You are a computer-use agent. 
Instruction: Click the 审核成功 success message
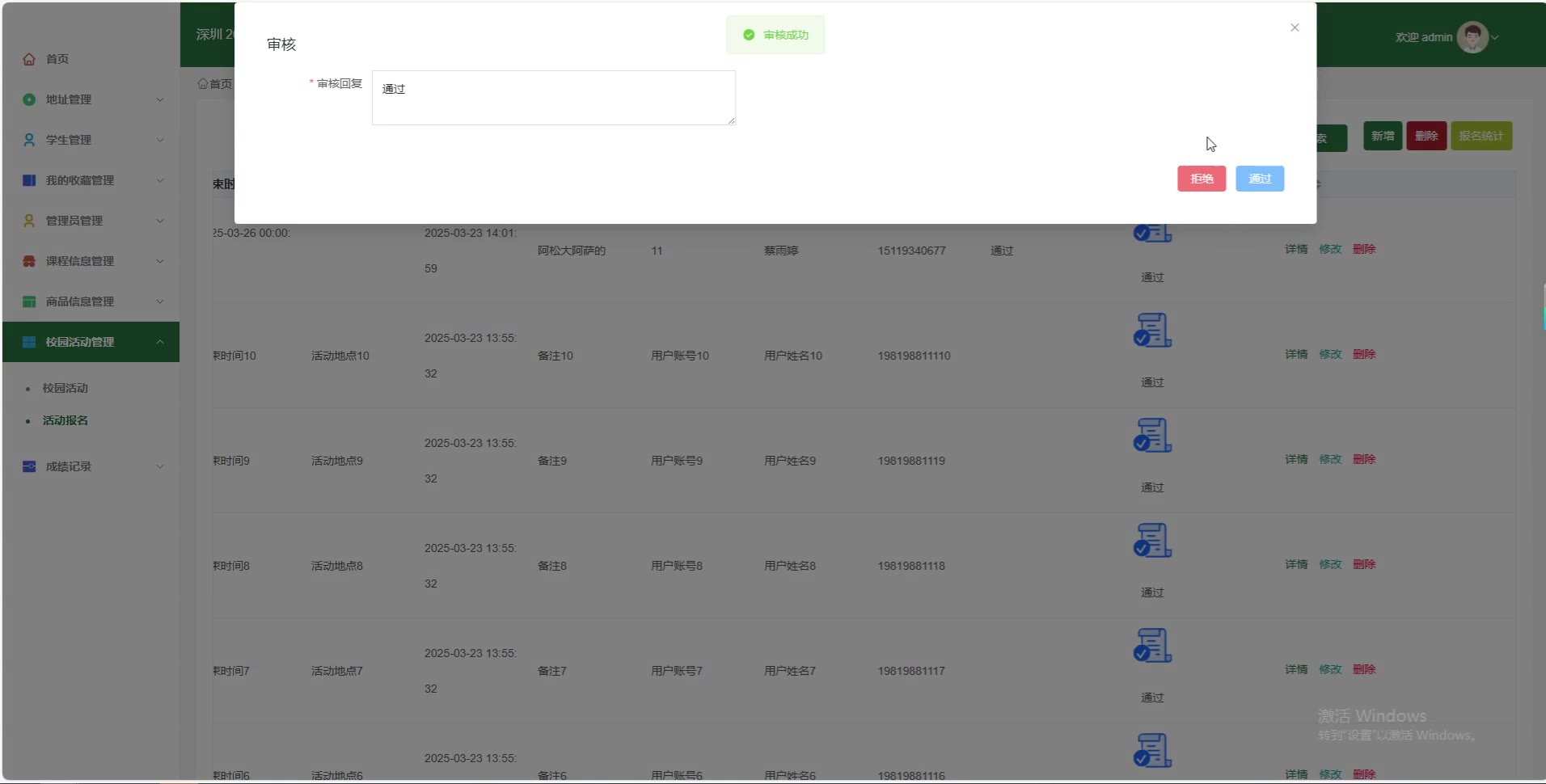[x=775, y=35]
